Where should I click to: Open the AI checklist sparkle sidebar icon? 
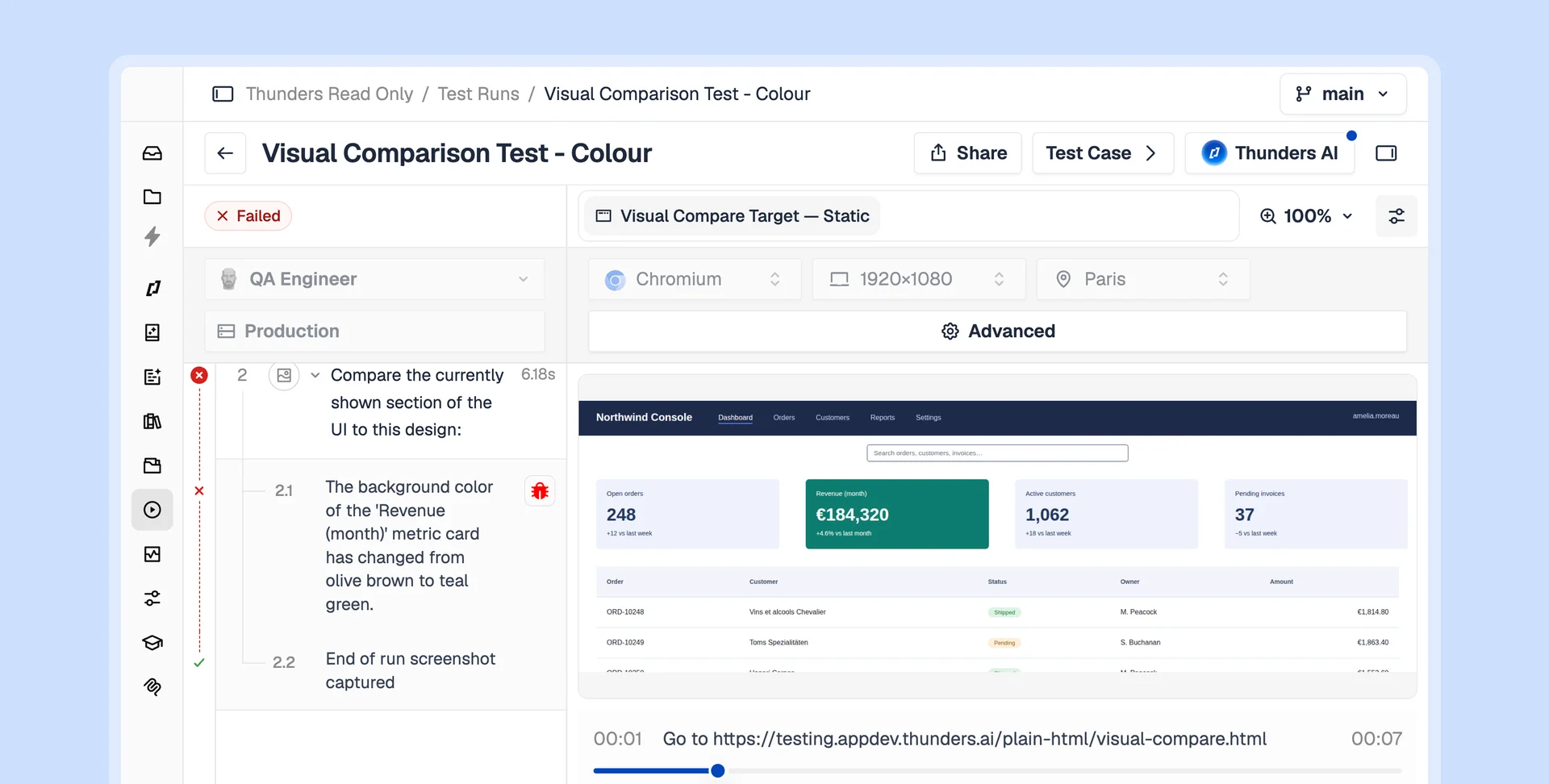point(152,377)
